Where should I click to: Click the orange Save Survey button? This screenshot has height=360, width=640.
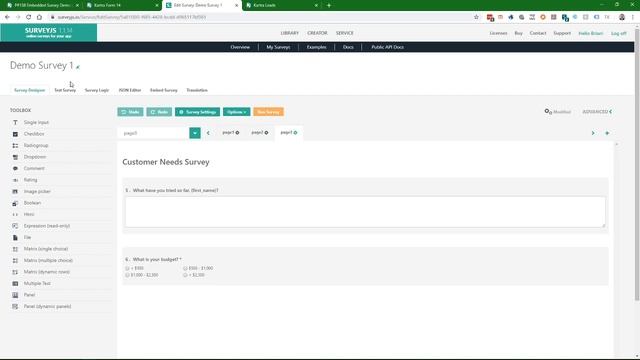(268, 112)
